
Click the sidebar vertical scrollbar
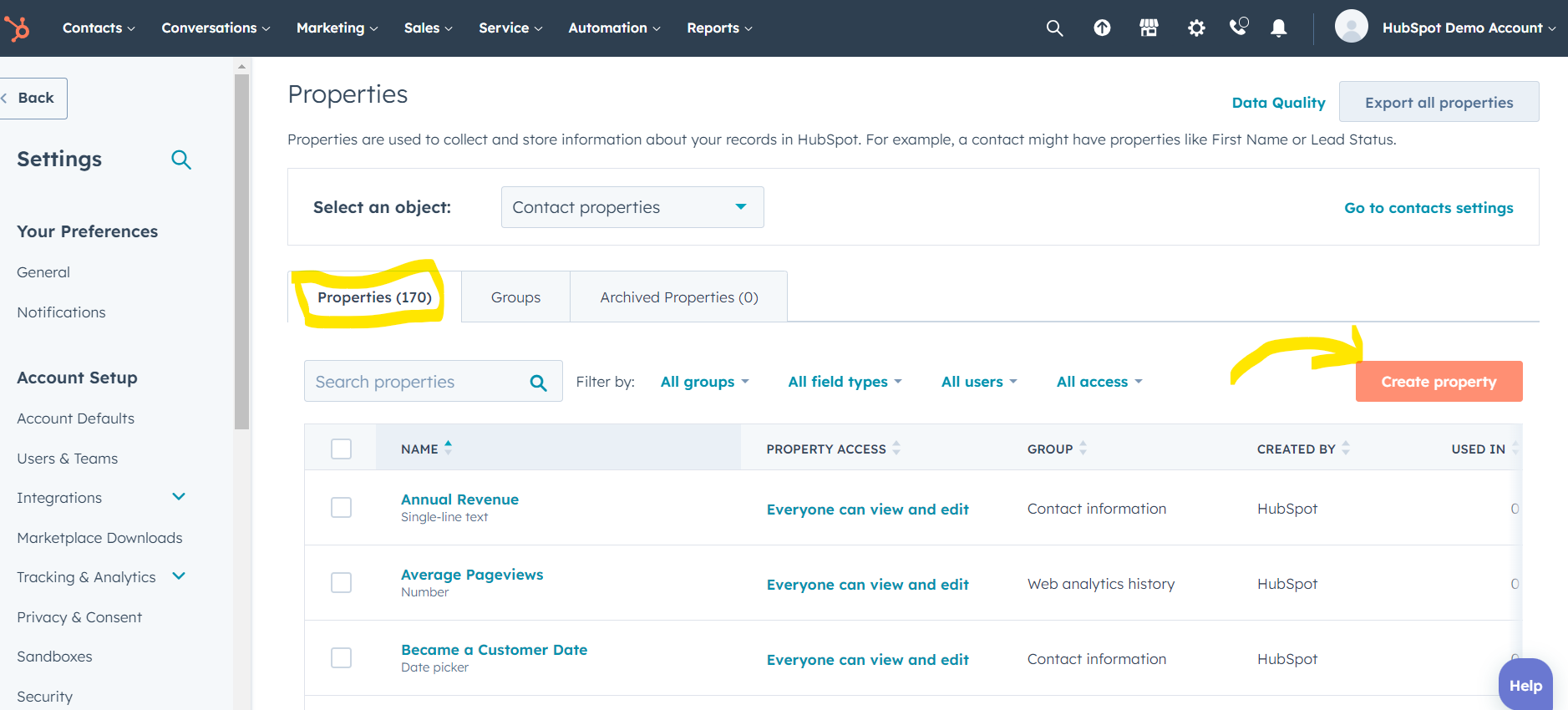pos(242,251)
